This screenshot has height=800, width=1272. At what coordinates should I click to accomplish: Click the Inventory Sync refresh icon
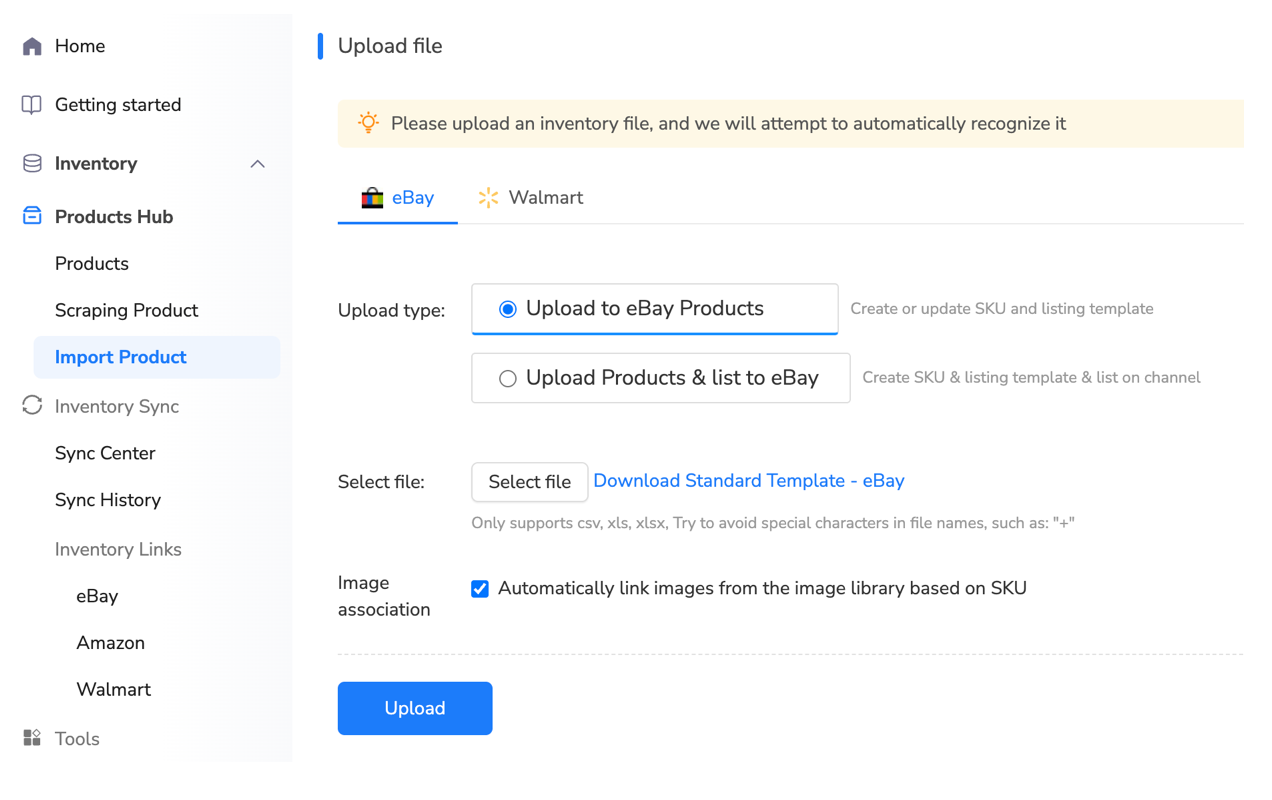coord(32,405)
